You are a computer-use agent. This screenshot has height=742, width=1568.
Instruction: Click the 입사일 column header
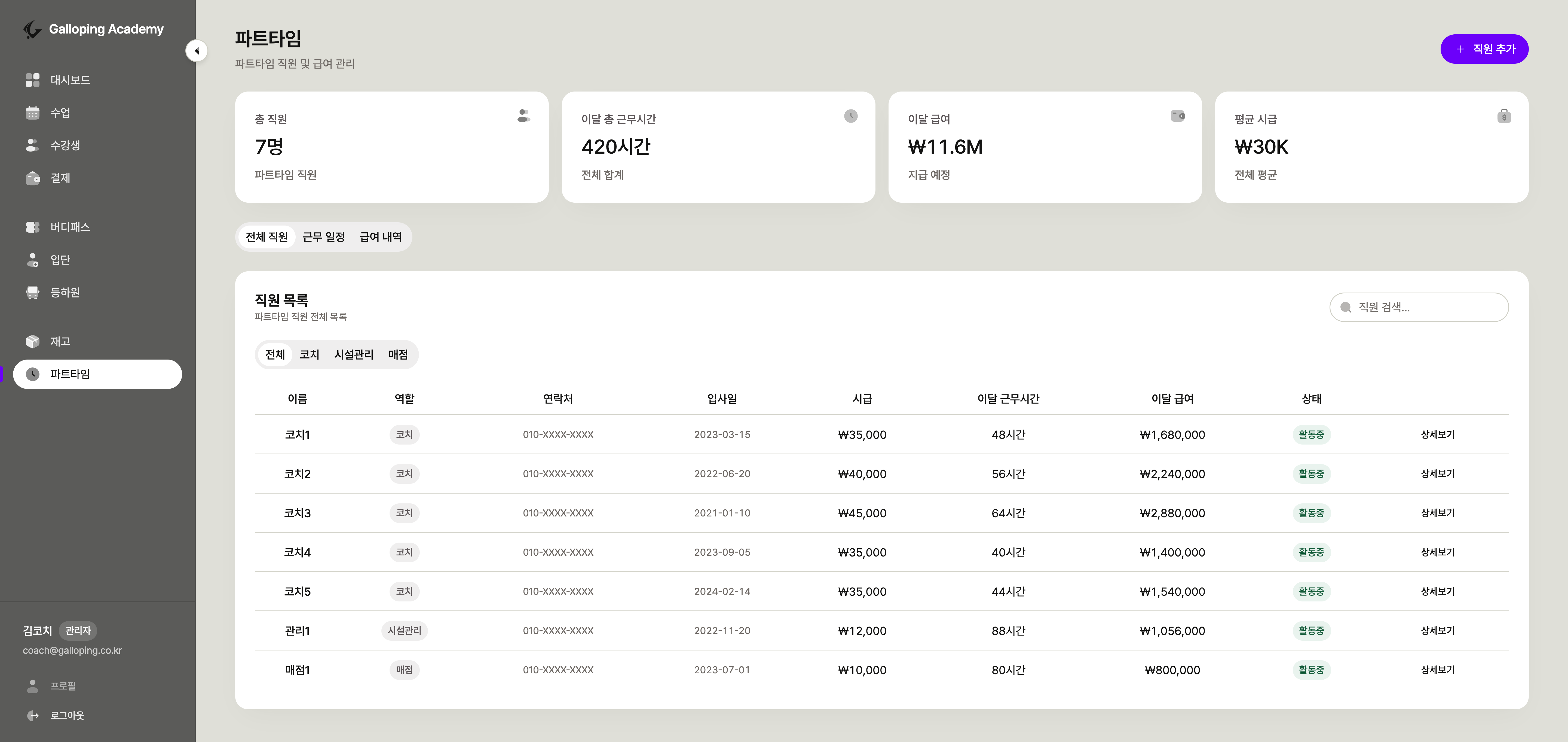pyautogui.click(x=722, y=399)
